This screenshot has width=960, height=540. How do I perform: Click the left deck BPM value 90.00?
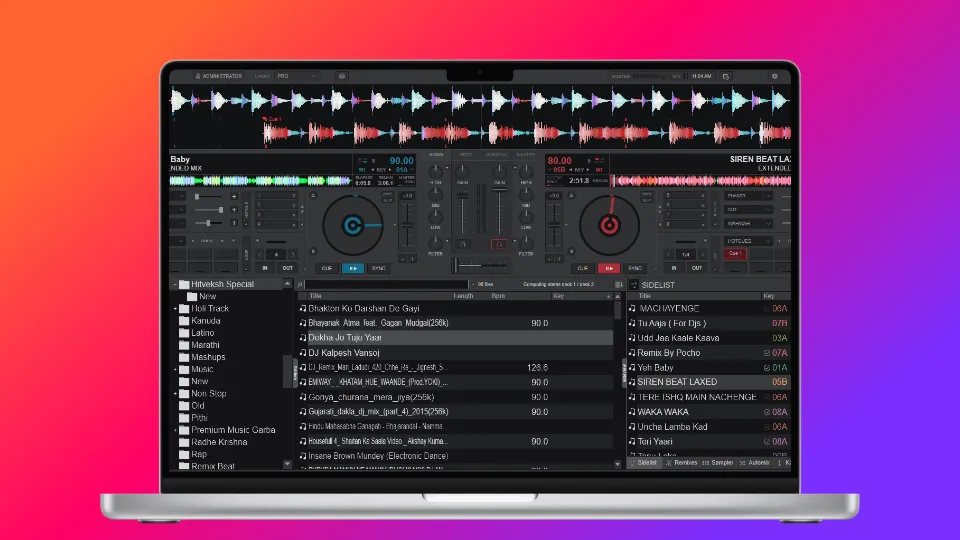pyautogui.click(x=402, y=160)
